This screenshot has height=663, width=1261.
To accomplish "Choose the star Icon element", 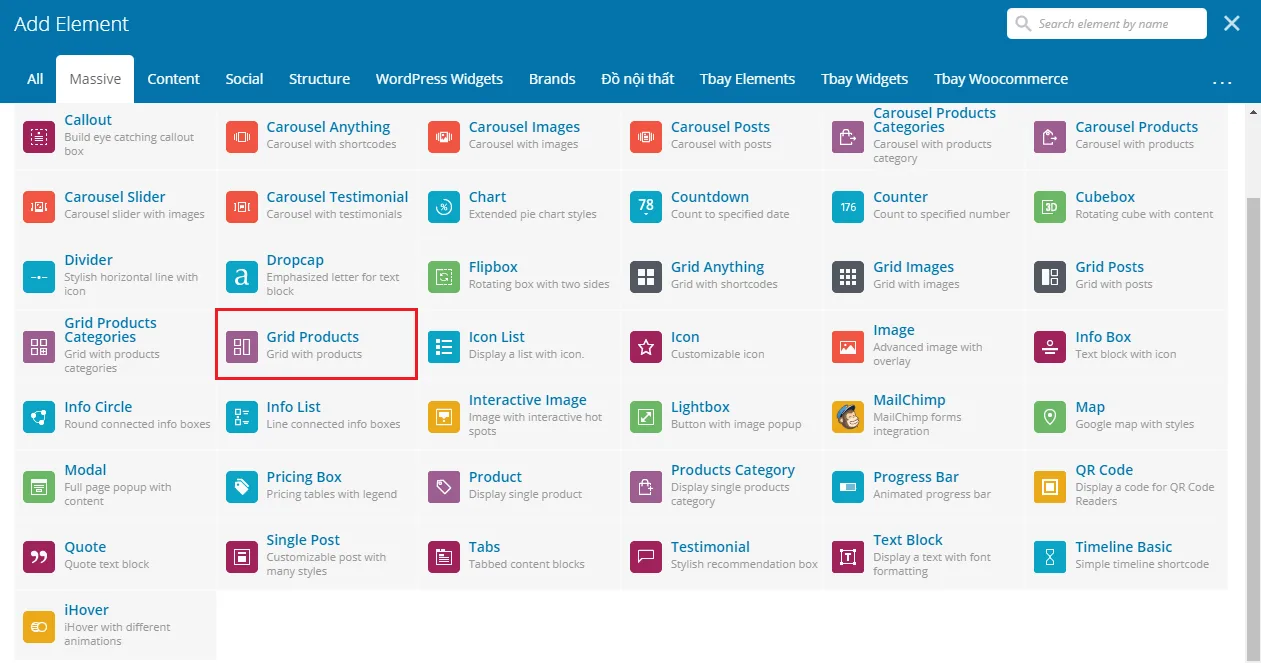I will click(646, 346).
